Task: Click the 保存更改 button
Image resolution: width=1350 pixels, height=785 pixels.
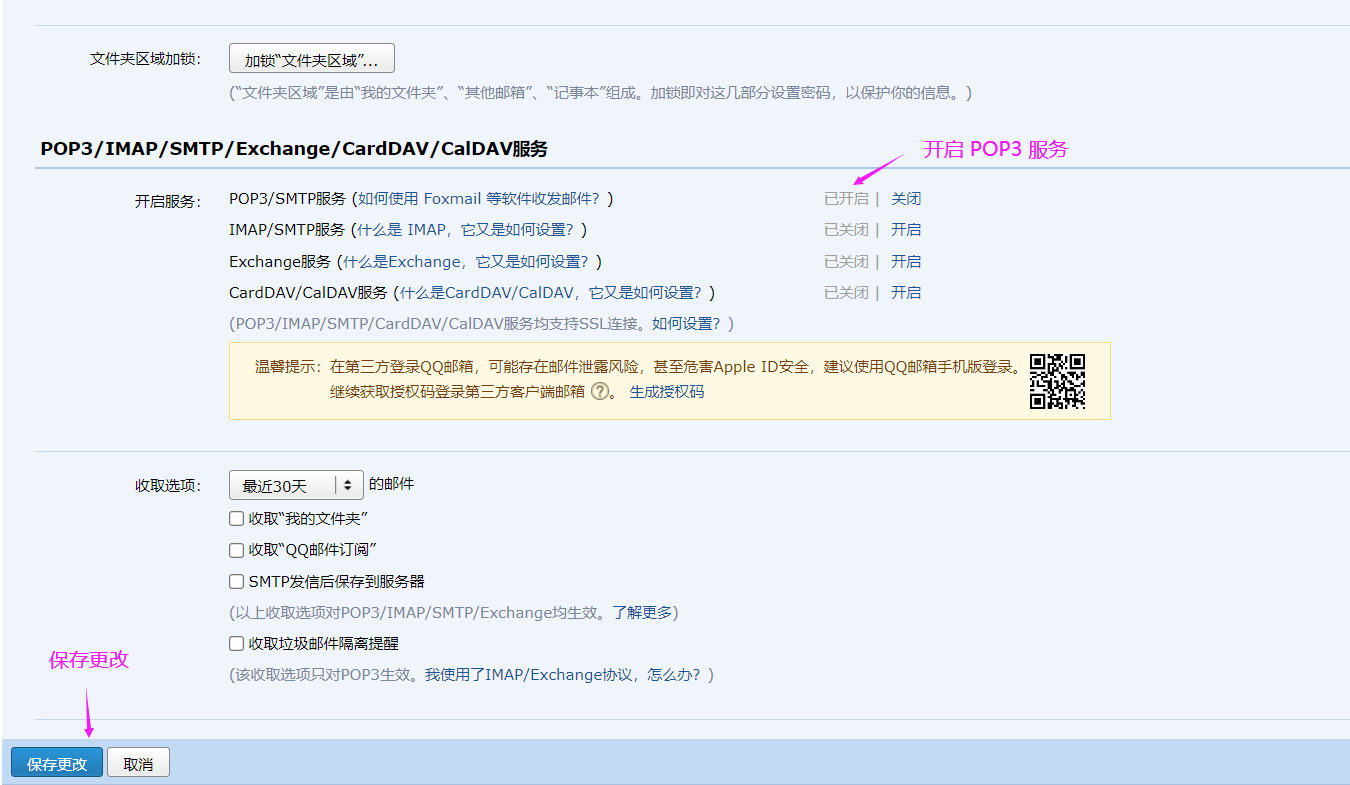Action: (x=57, y=763)
